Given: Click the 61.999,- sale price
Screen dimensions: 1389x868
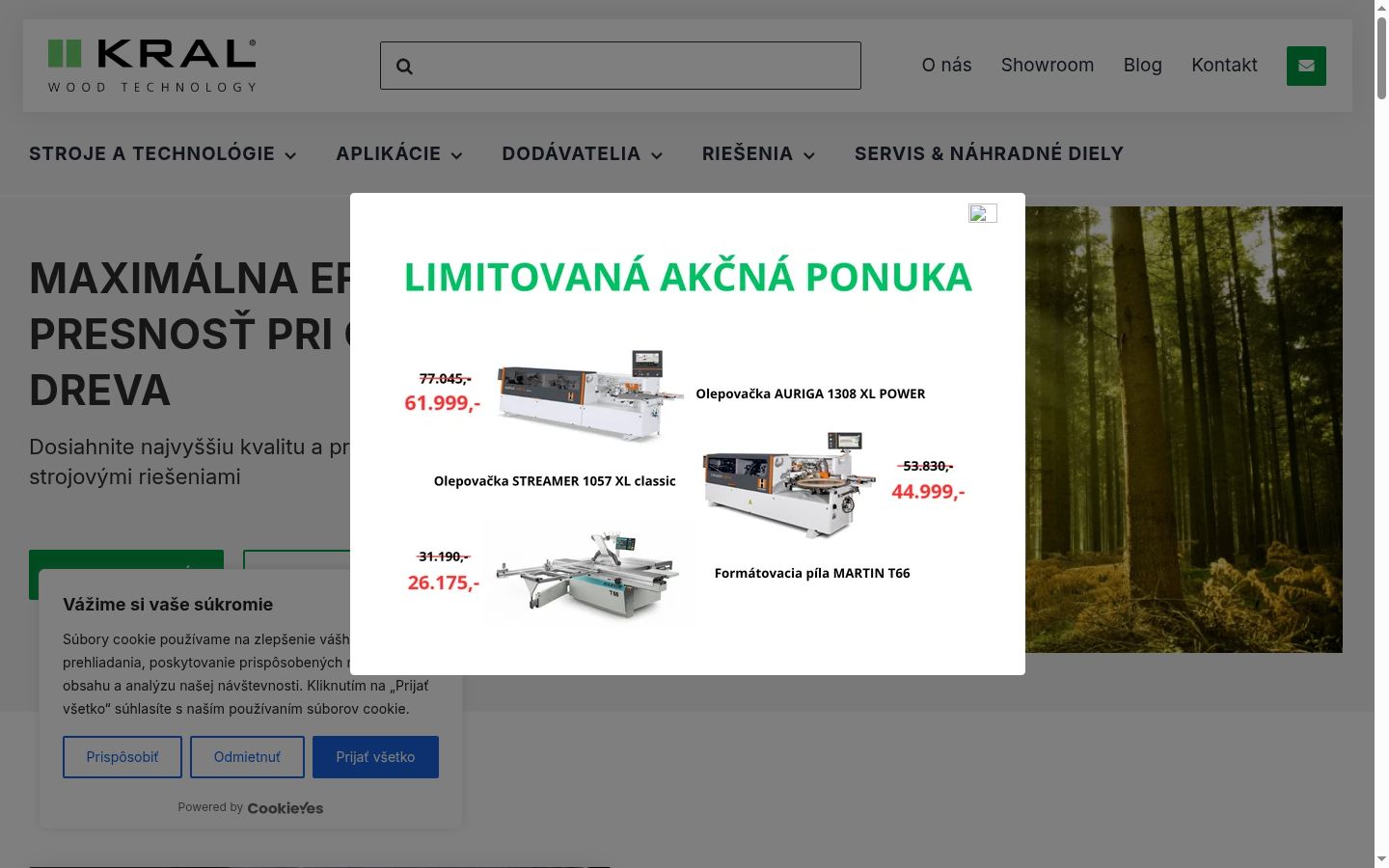Looking at the screenshot, I should (442, 403).
